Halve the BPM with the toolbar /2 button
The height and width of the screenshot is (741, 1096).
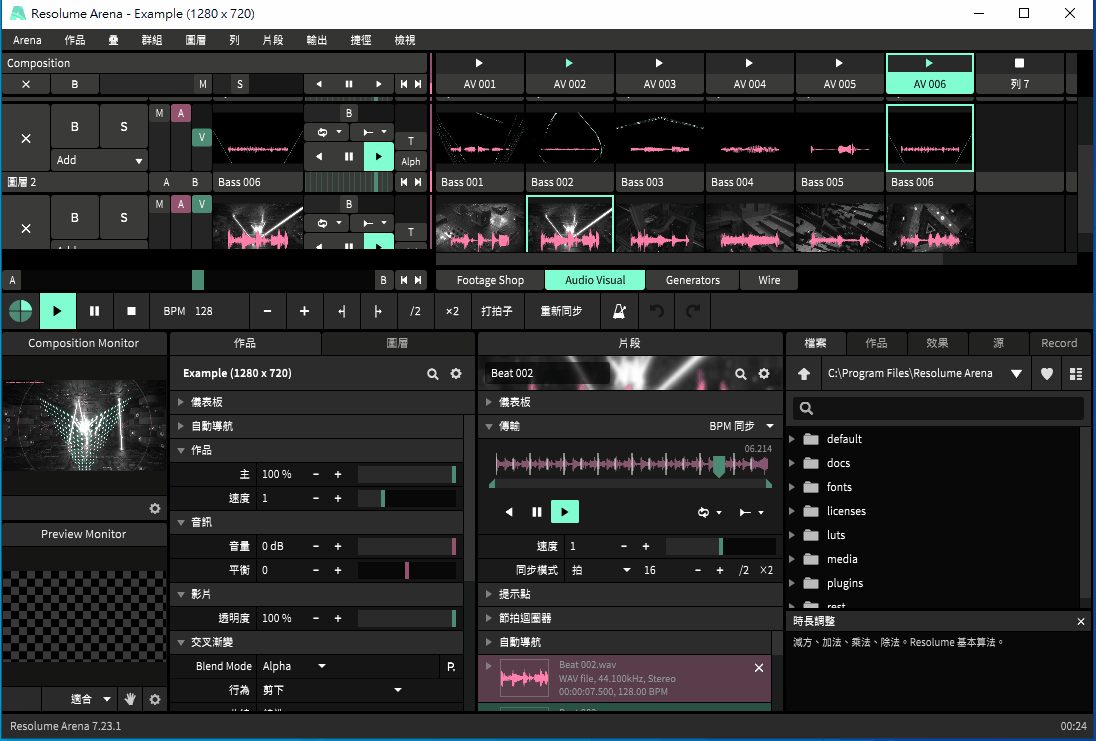[415, 311]
